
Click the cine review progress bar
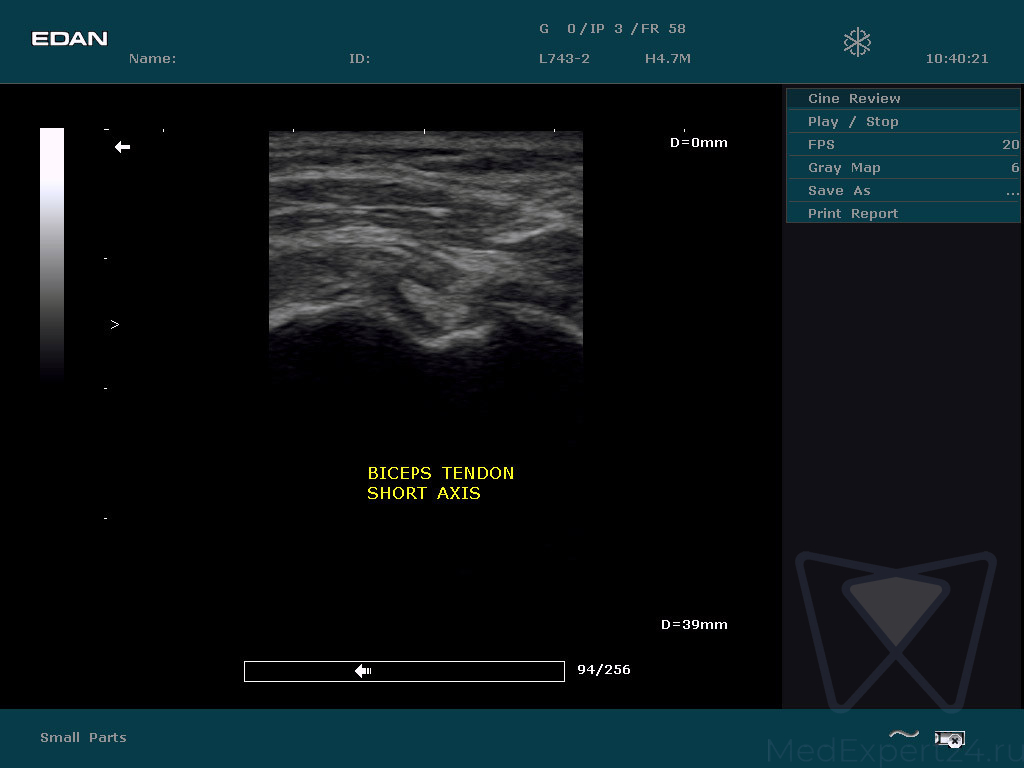pyautogui.click(x=404, y=671)
